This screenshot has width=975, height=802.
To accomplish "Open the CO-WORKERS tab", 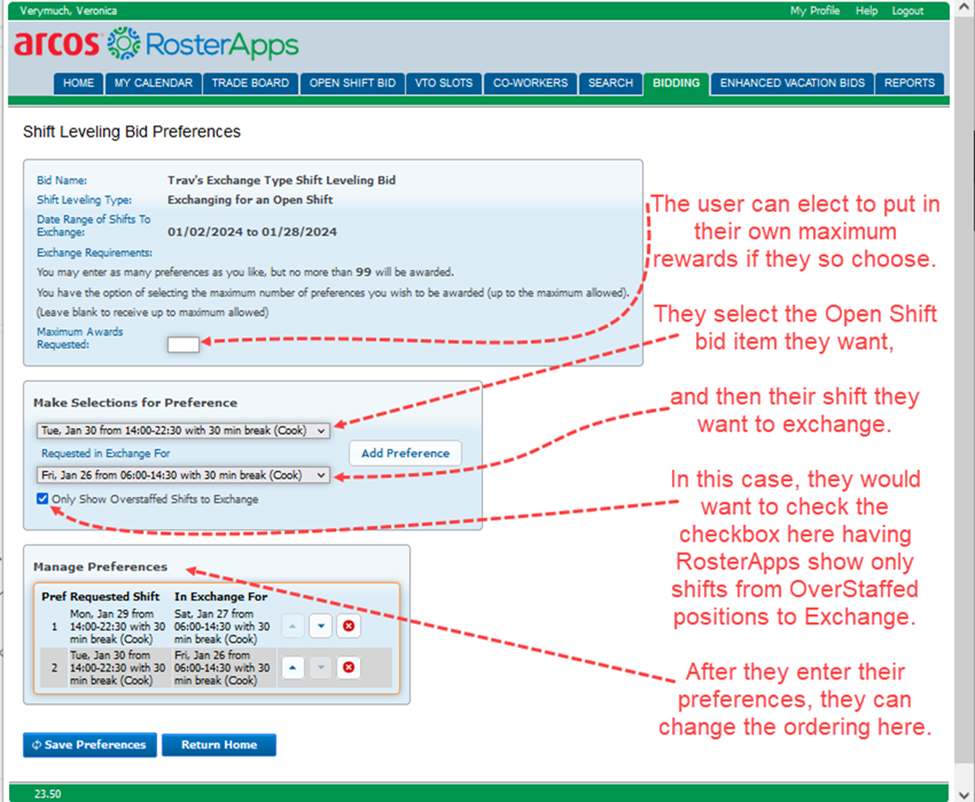I will tap(530, 83).
